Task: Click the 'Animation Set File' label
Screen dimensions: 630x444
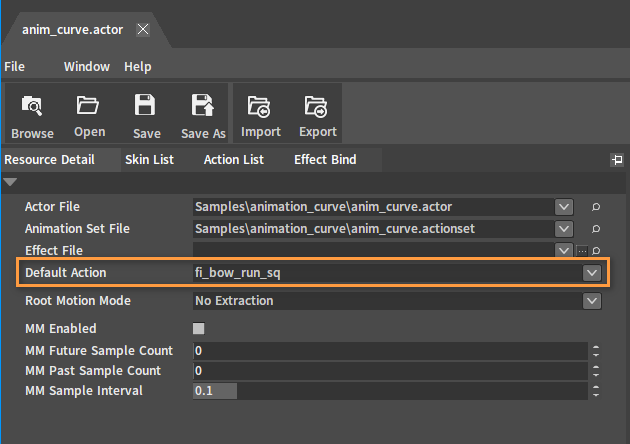Action: tap(77, 229)
